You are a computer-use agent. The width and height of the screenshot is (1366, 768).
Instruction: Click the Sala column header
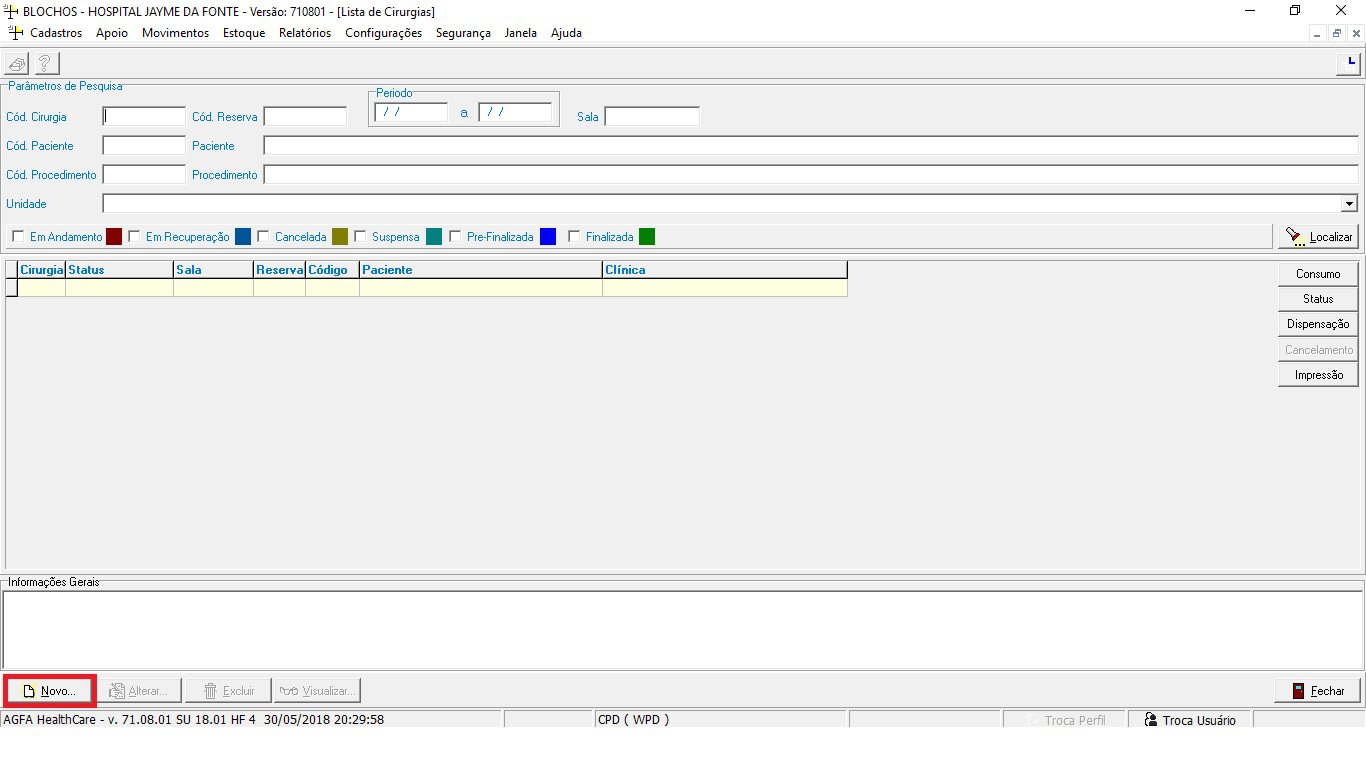[x=214, y=270]
